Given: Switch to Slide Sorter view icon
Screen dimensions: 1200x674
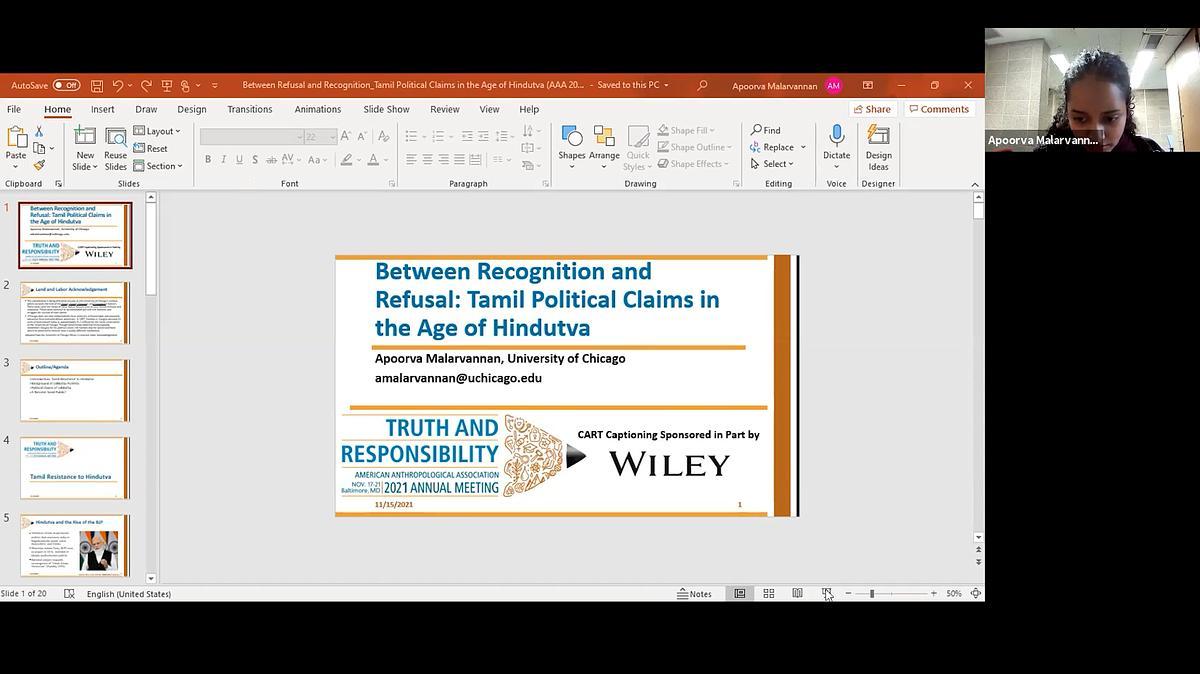Looking at the screenshot, I should point(769,594).
